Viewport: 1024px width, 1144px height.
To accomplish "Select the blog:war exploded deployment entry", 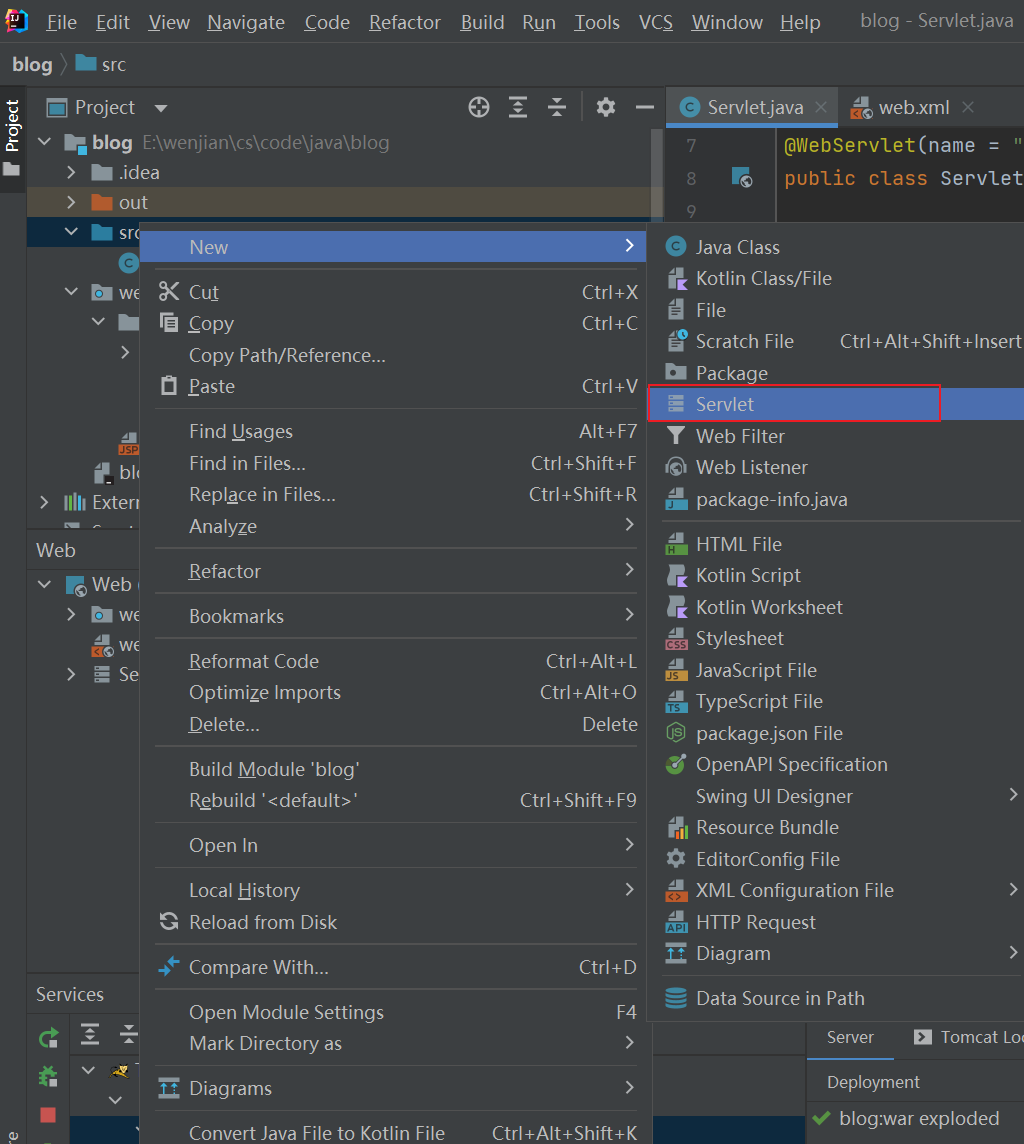I will pos(906,1118).
